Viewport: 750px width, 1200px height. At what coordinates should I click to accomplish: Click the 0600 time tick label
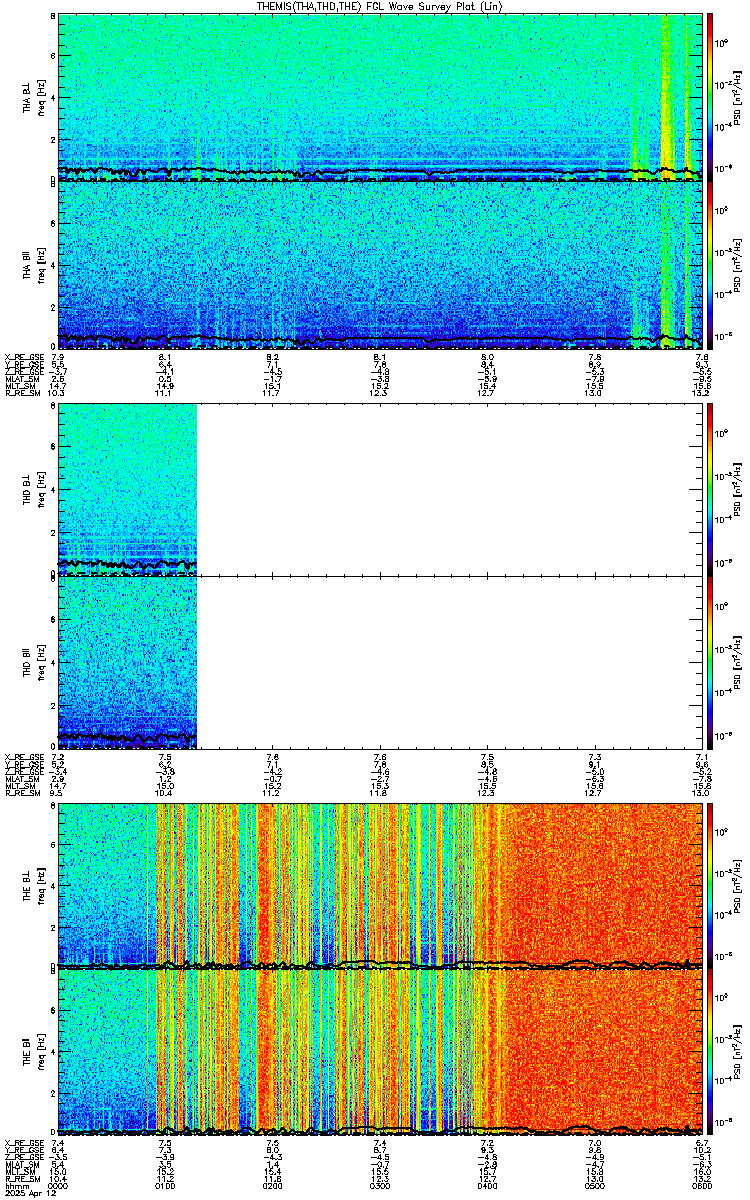pos(701,1186)
